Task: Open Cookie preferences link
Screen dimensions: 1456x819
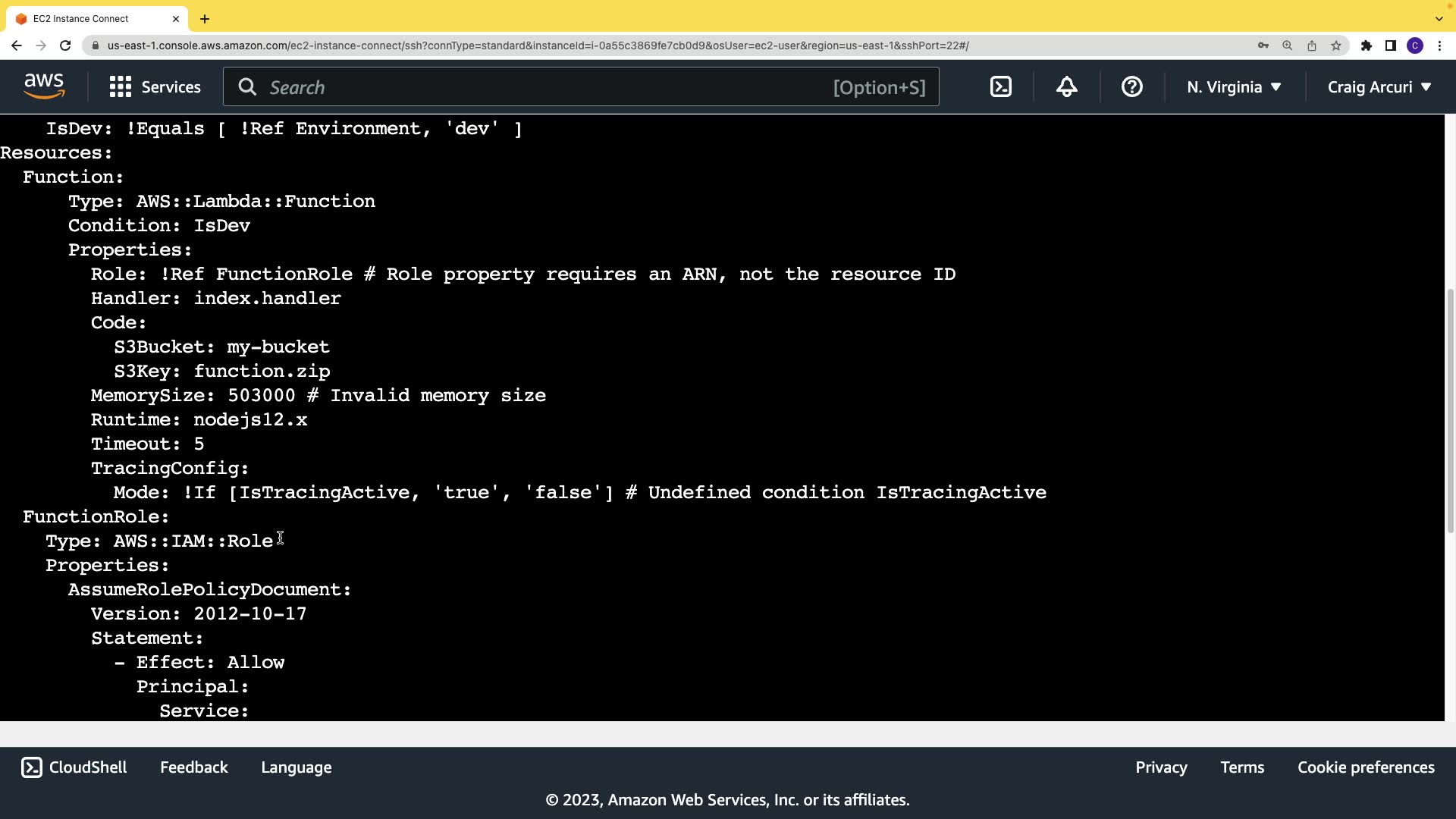Action: (x=1366, y=767)
